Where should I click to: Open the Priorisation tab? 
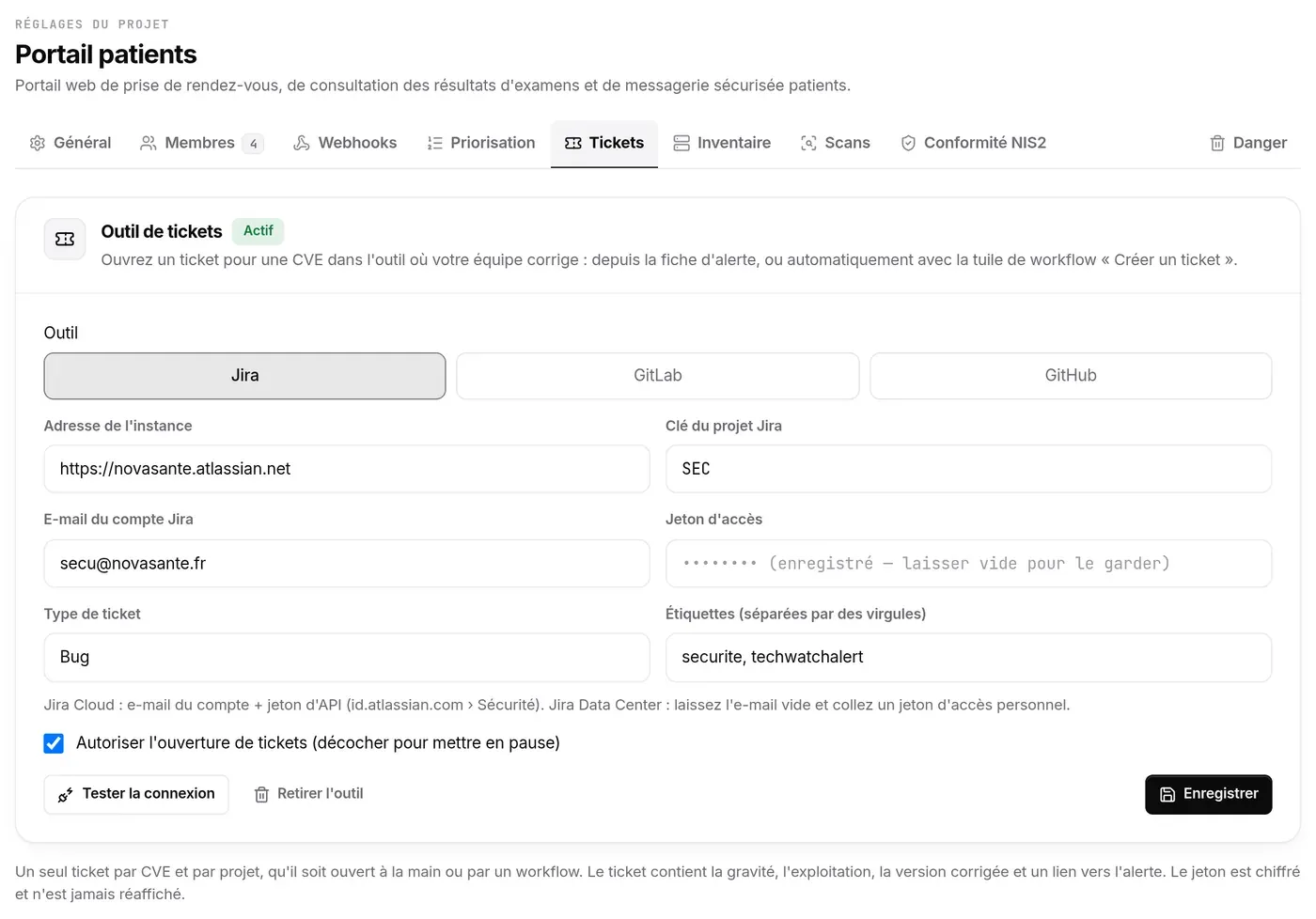(x=481, y=143)
